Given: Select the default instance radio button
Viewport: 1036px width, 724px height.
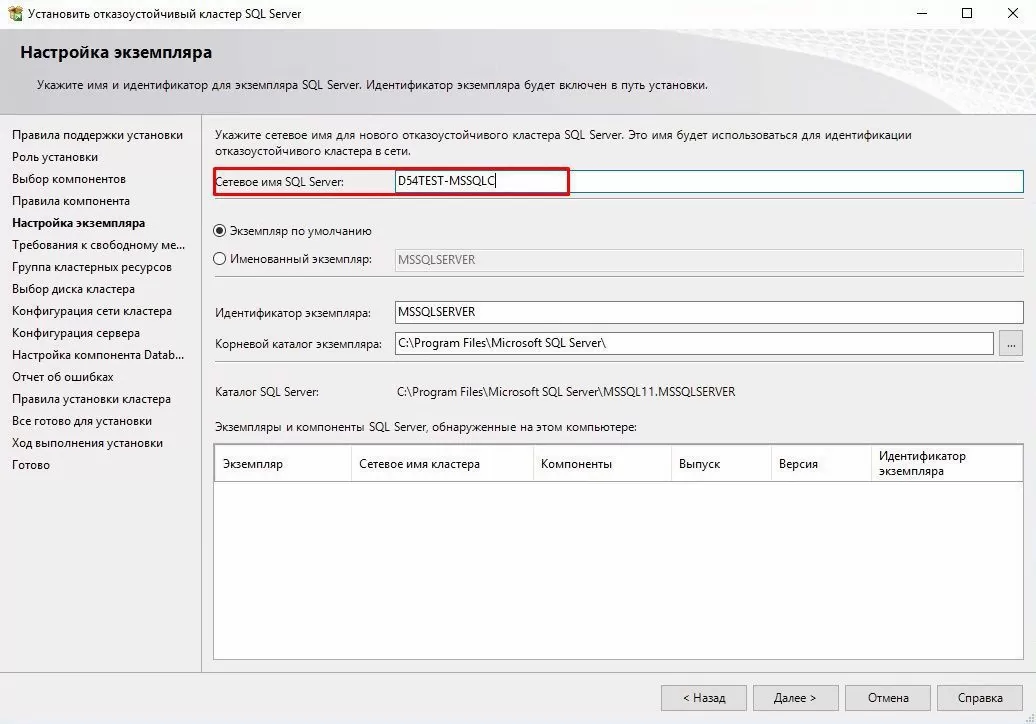Looking at the screenshot, I should [220, 231].
